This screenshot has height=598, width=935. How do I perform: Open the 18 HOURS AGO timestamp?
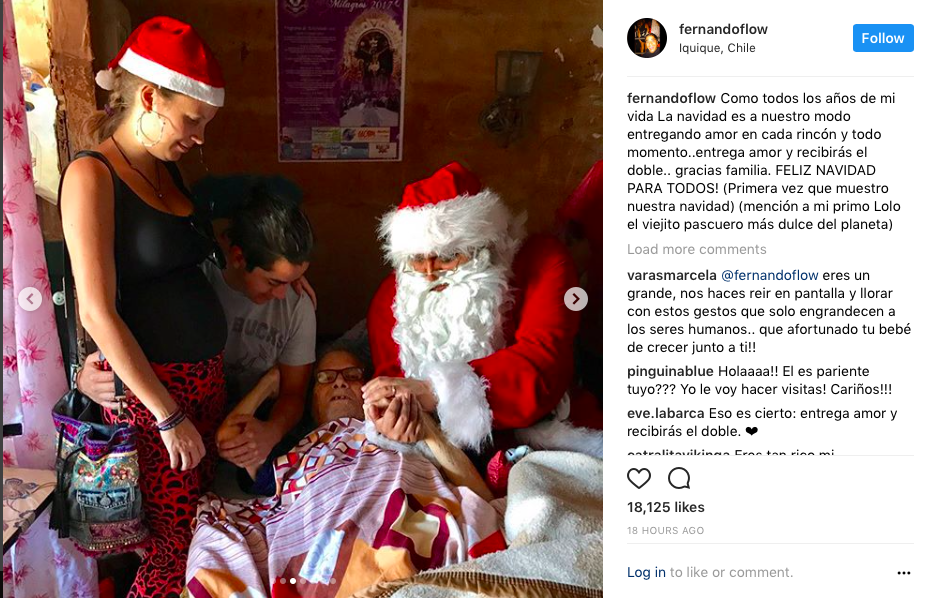click(665, 531)
